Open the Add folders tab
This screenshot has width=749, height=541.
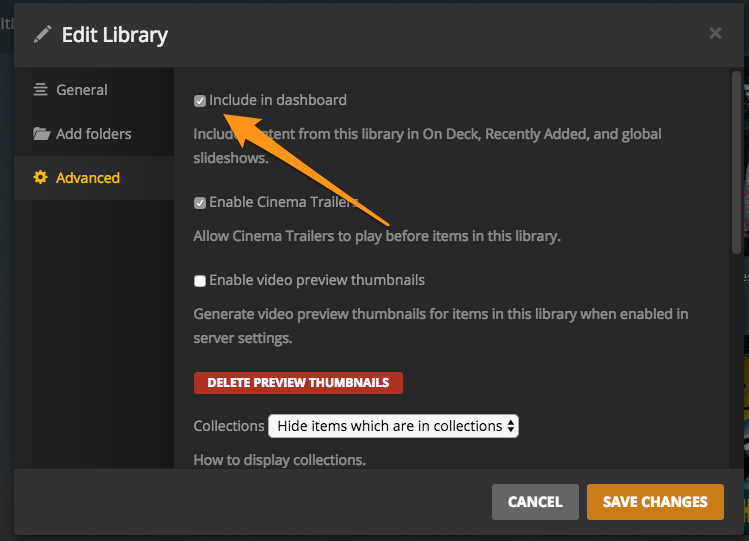click(x=94, y=134)
